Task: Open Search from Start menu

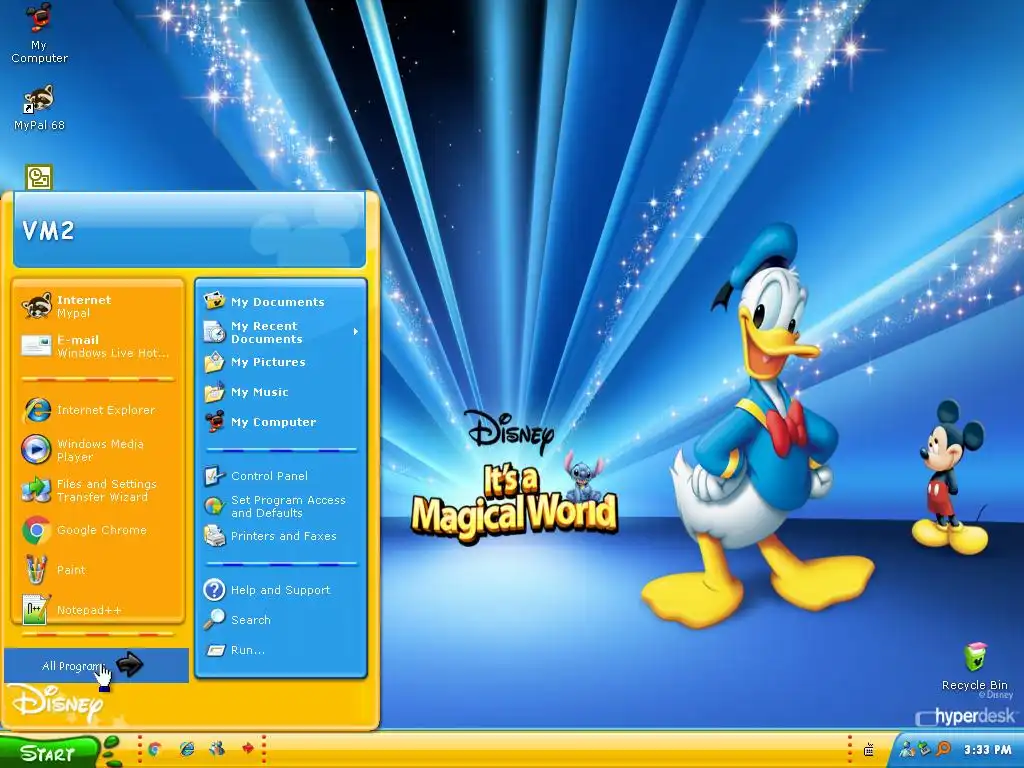Action: 281,620
